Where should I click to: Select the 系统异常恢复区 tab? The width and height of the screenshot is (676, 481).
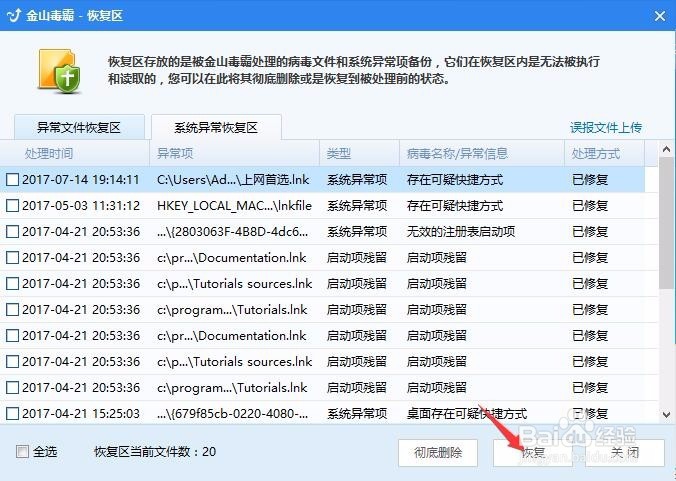[x=216, y=128]
